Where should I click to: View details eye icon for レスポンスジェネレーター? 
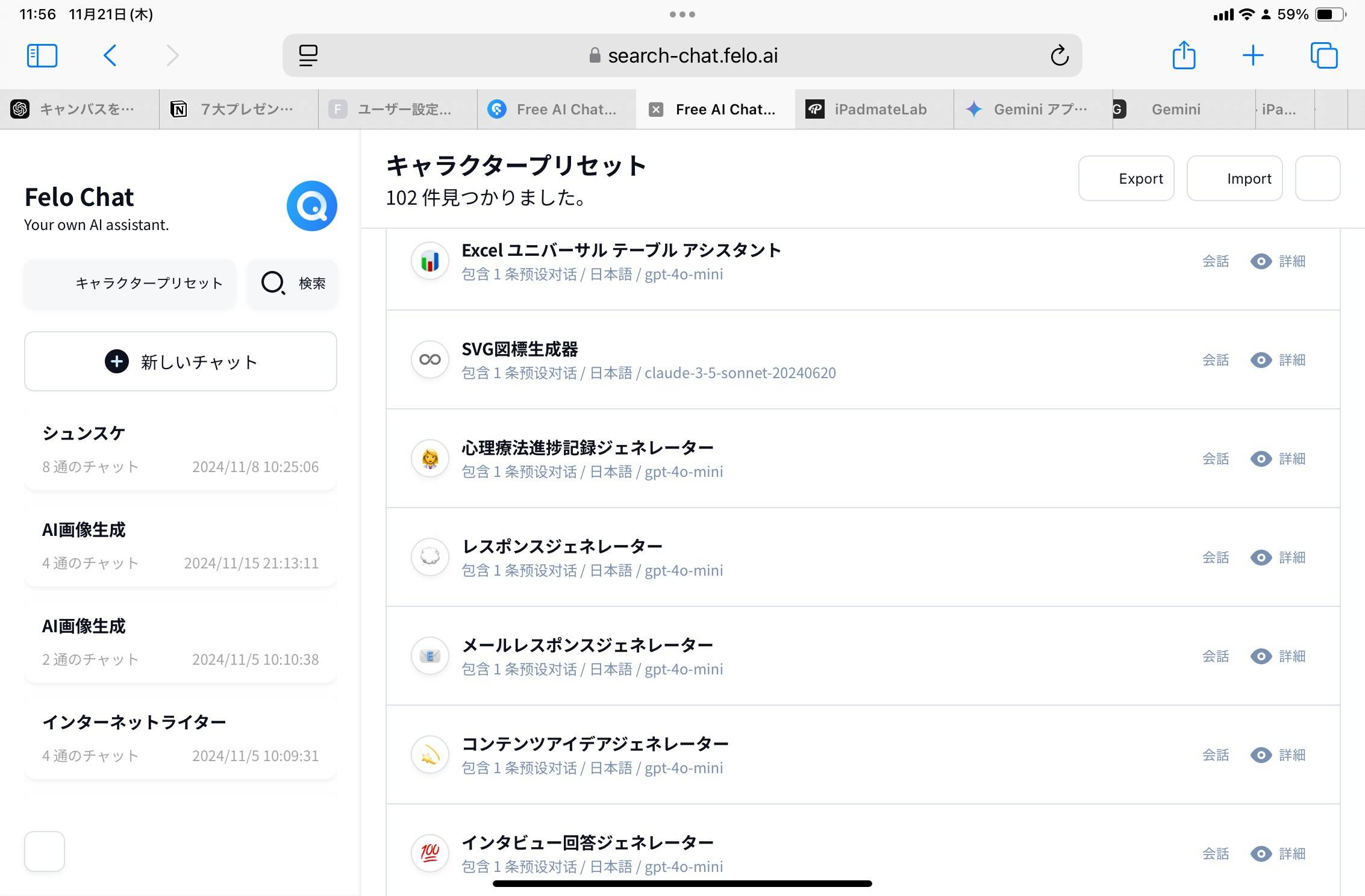[1261, 558]
